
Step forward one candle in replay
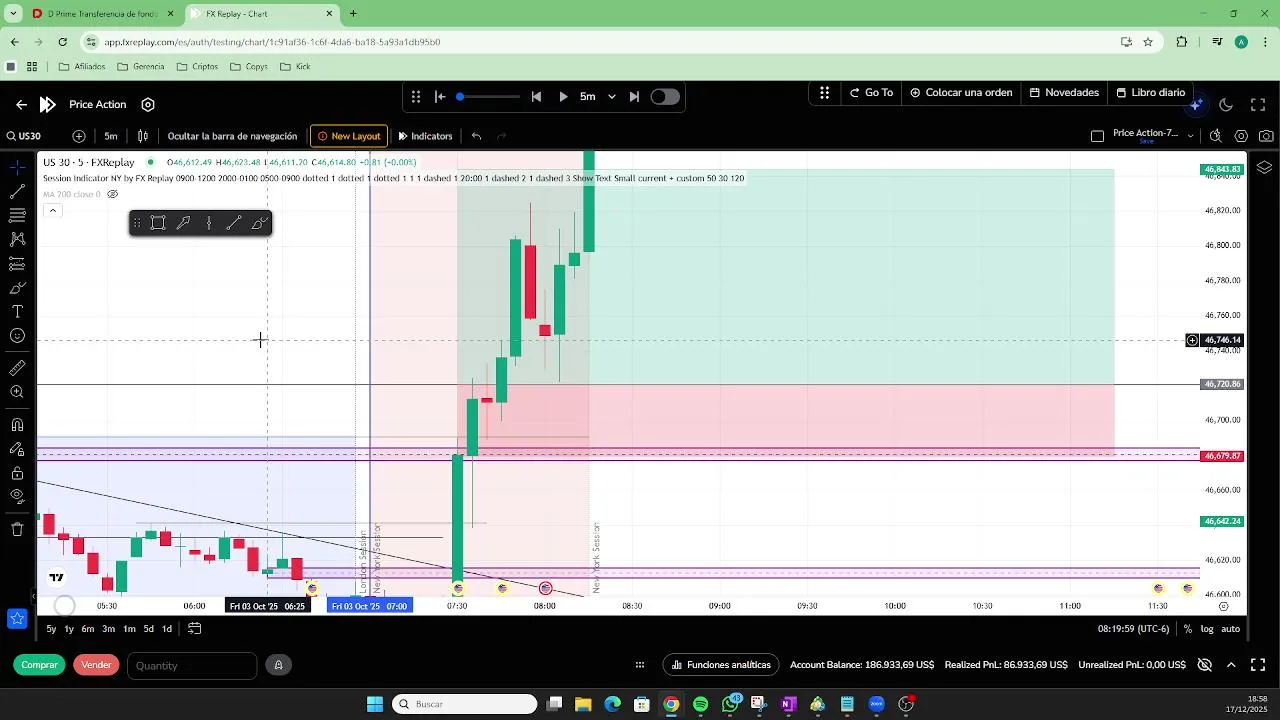tap(634, 97)
